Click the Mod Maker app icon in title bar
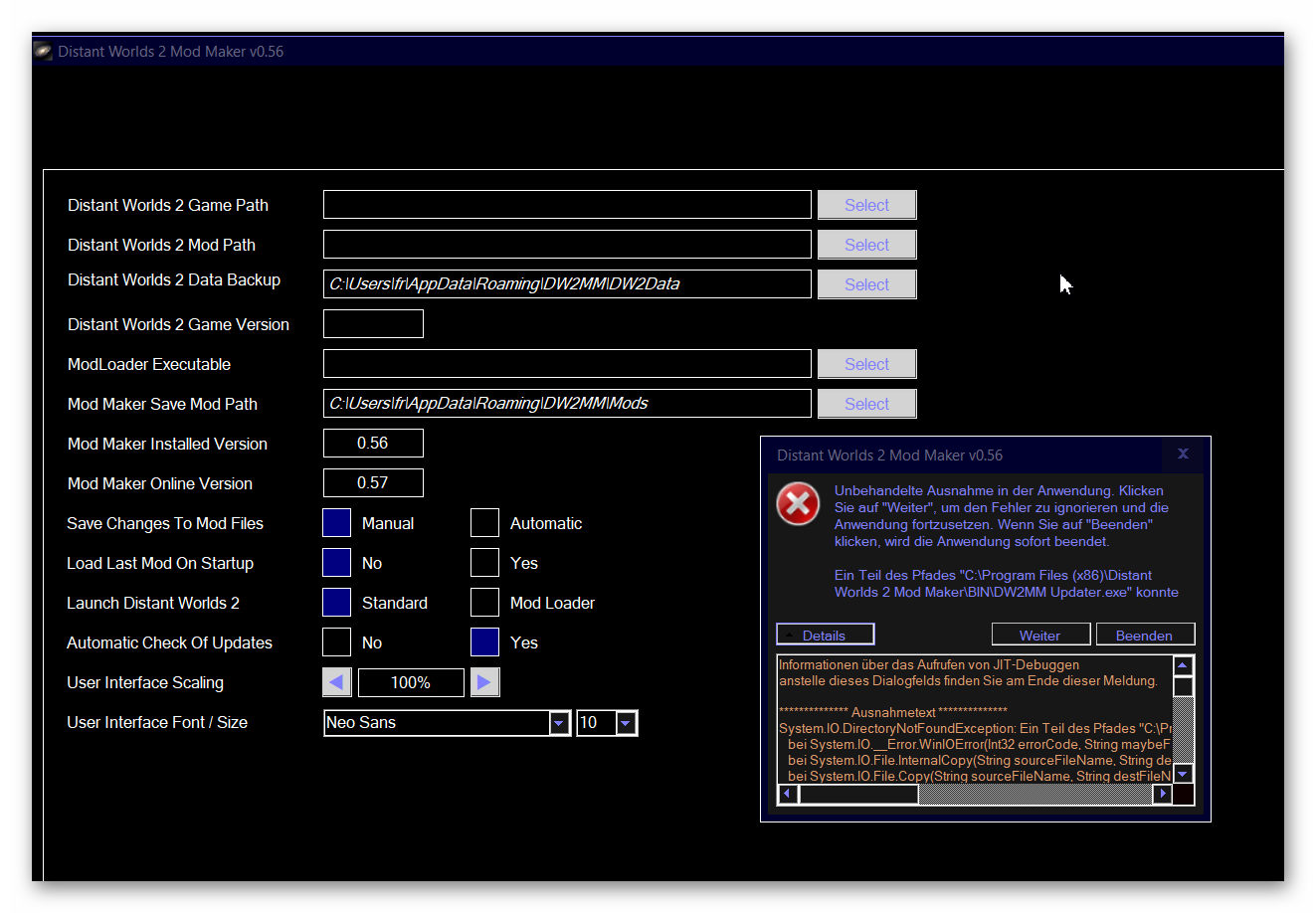The width and height of the screenshot is (1316, 913). pyautogui.click(x=43, y=51)
